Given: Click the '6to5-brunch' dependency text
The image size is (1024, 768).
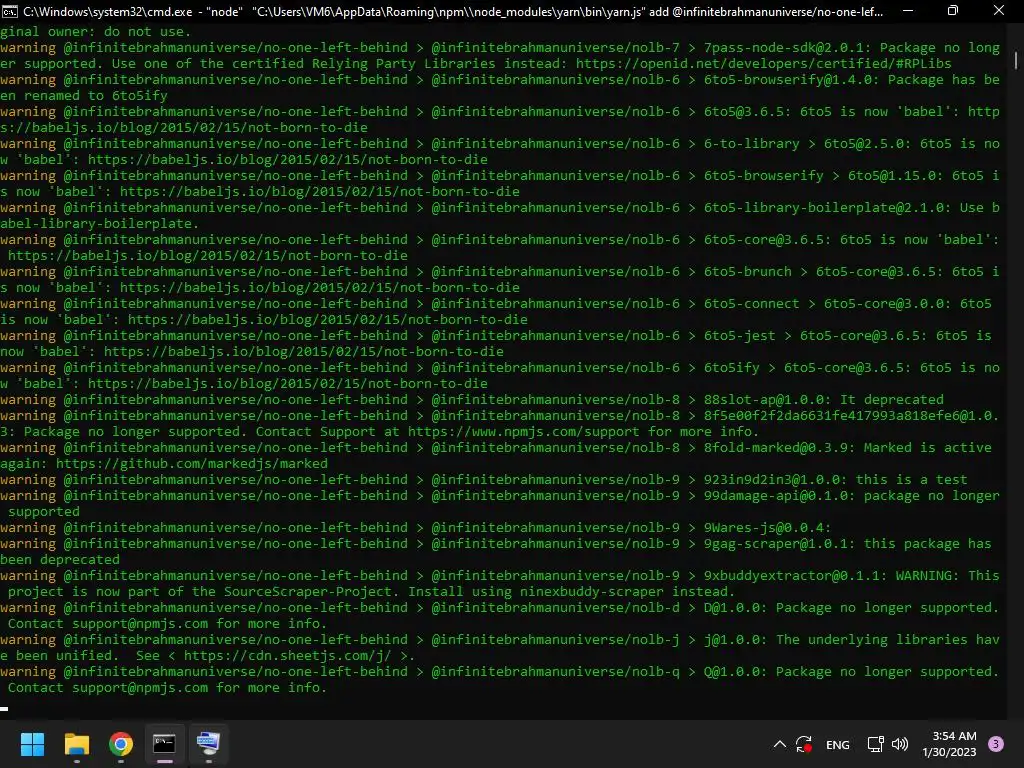Looking at the screenshot, I should coord(748,272).
